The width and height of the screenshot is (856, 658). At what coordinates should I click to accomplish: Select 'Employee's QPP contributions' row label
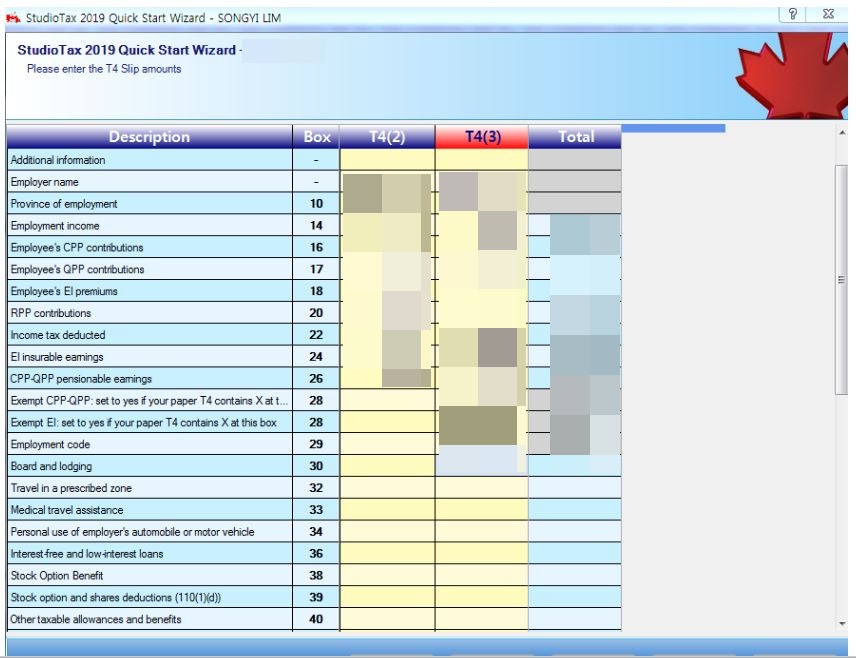(x=78, y=269)
